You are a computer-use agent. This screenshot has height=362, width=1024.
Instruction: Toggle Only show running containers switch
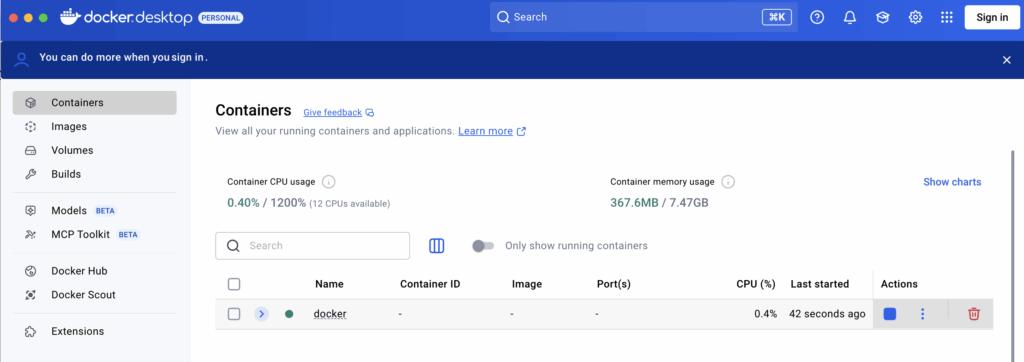pos(483,246)
